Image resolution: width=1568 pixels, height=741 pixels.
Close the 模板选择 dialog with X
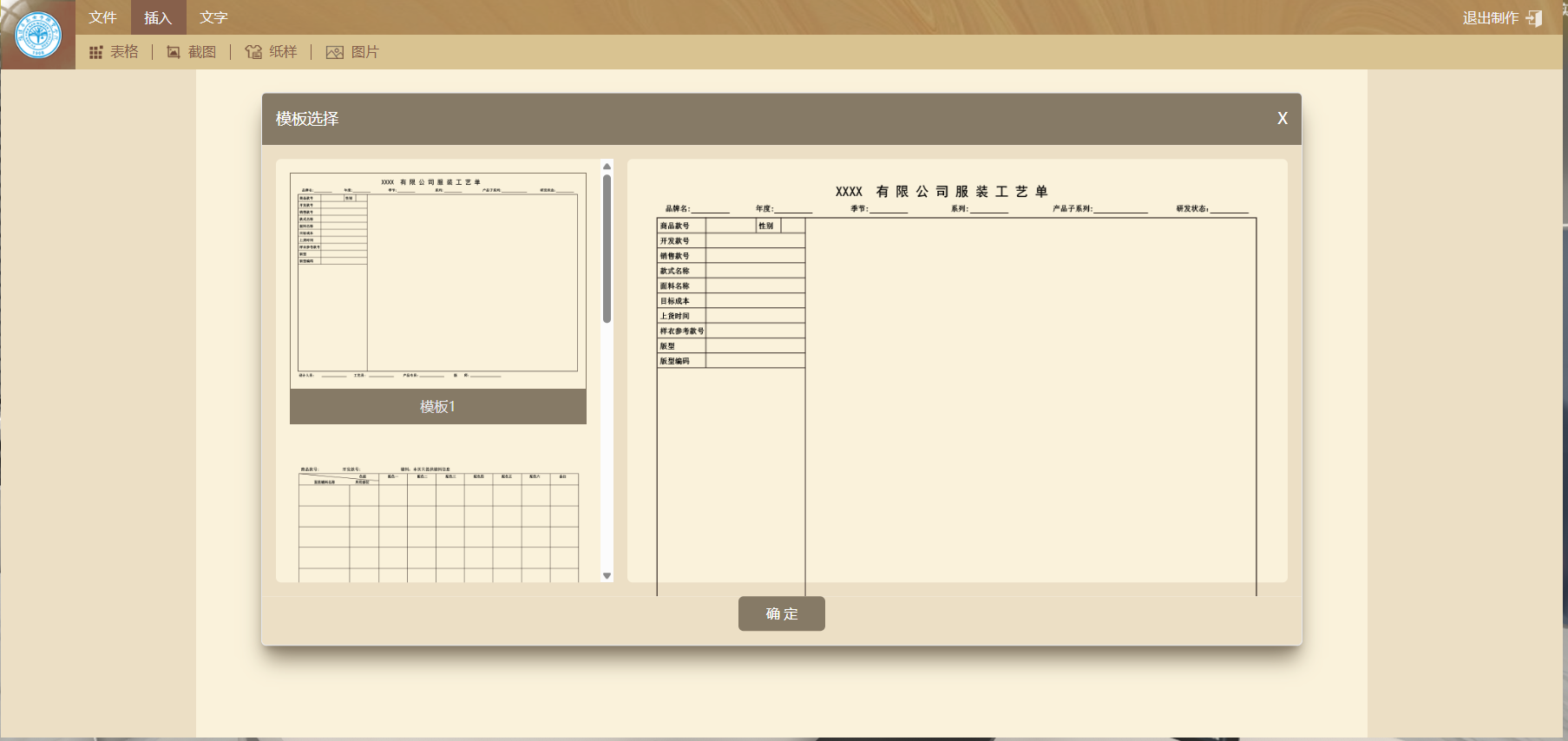tap(1282, 119)
